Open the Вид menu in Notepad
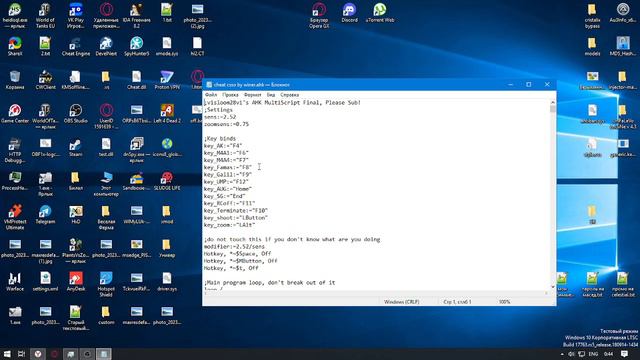Viewport: 640px width, 360px height. tap(271, 95)
